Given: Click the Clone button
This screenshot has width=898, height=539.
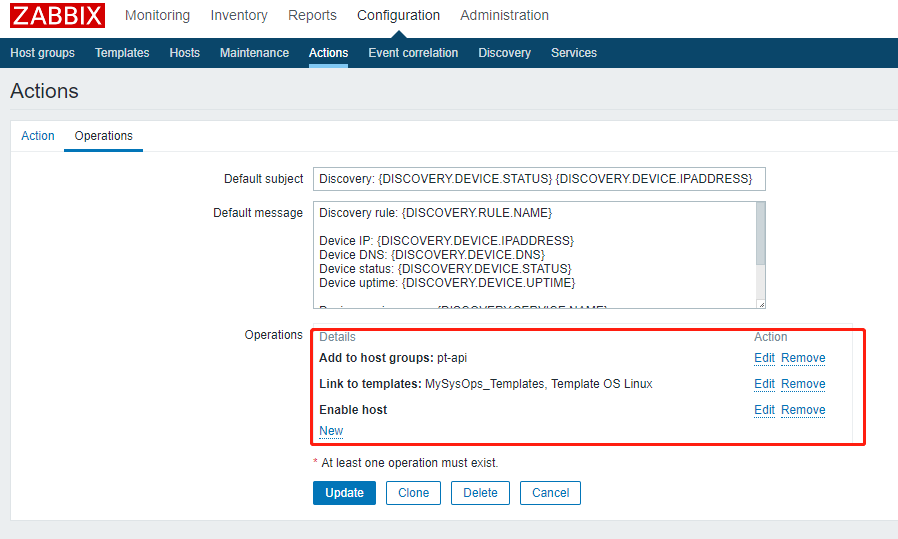Looking at the screenshot, I should [413, 493].
